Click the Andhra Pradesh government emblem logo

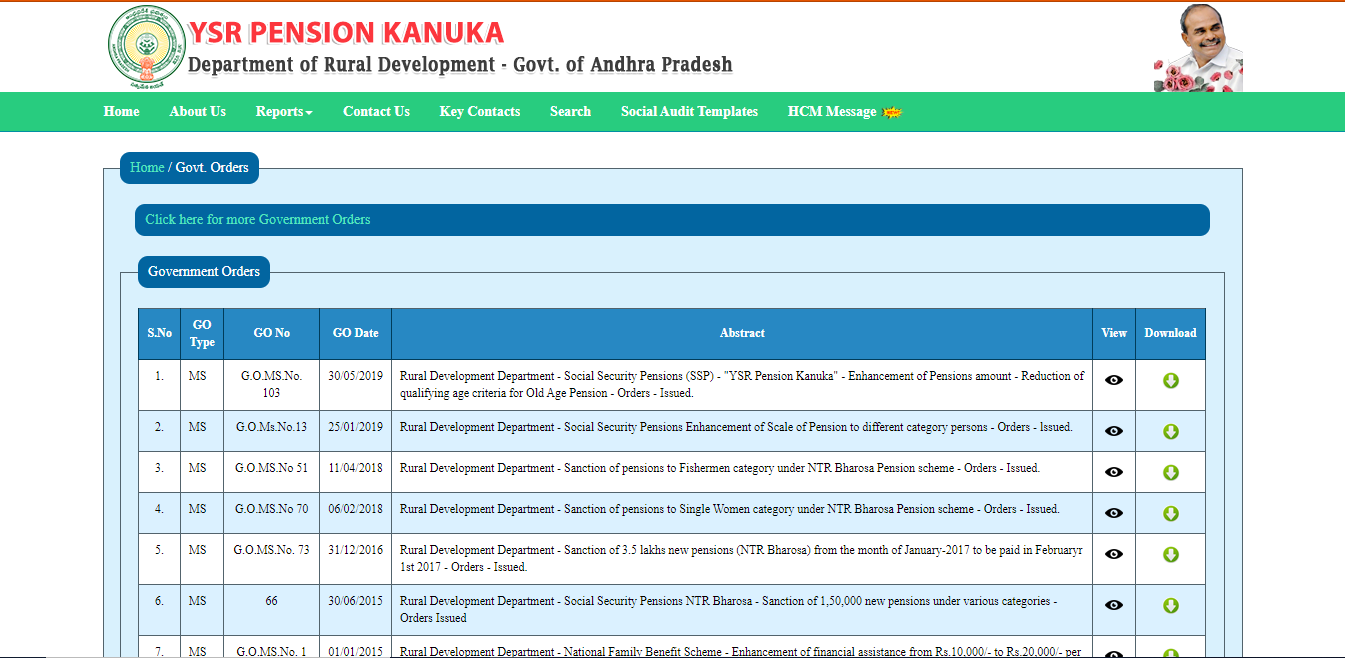pyautogui.click(x=147, y=47)
